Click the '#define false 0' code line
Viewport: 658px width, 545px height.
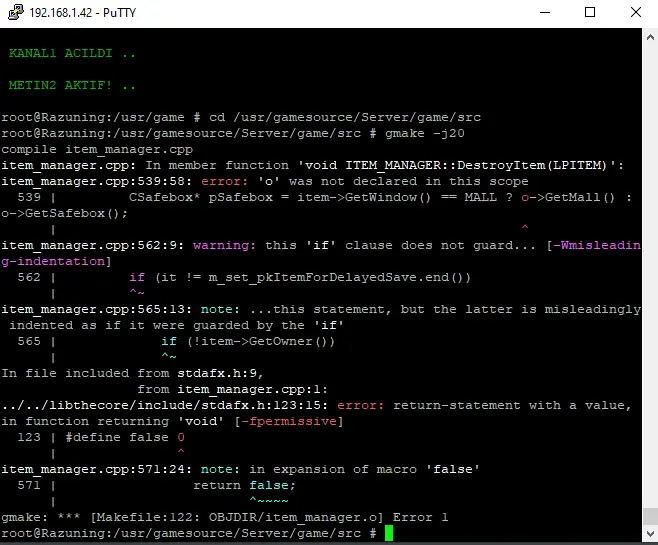click(125, 437)
